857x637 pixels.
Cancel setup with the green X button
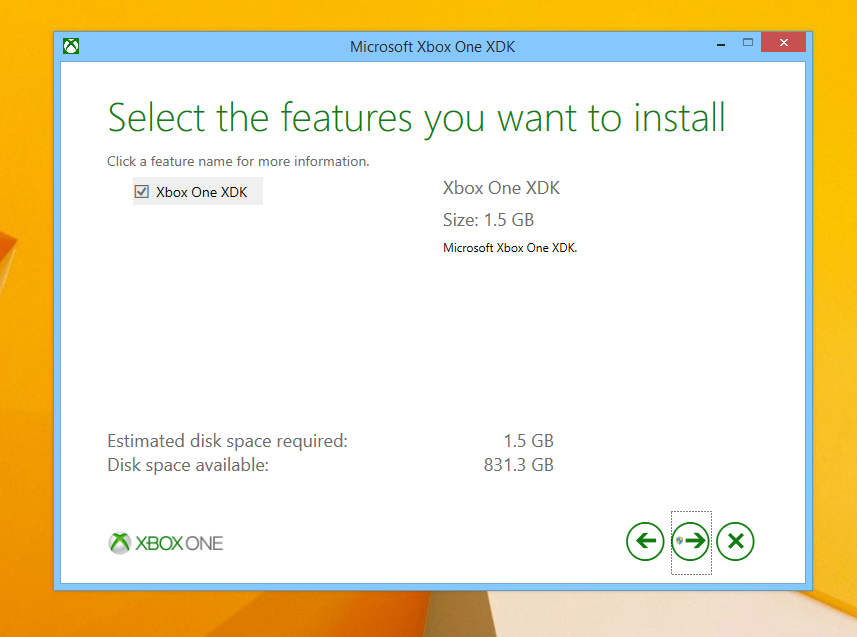[x=736, y=541]
